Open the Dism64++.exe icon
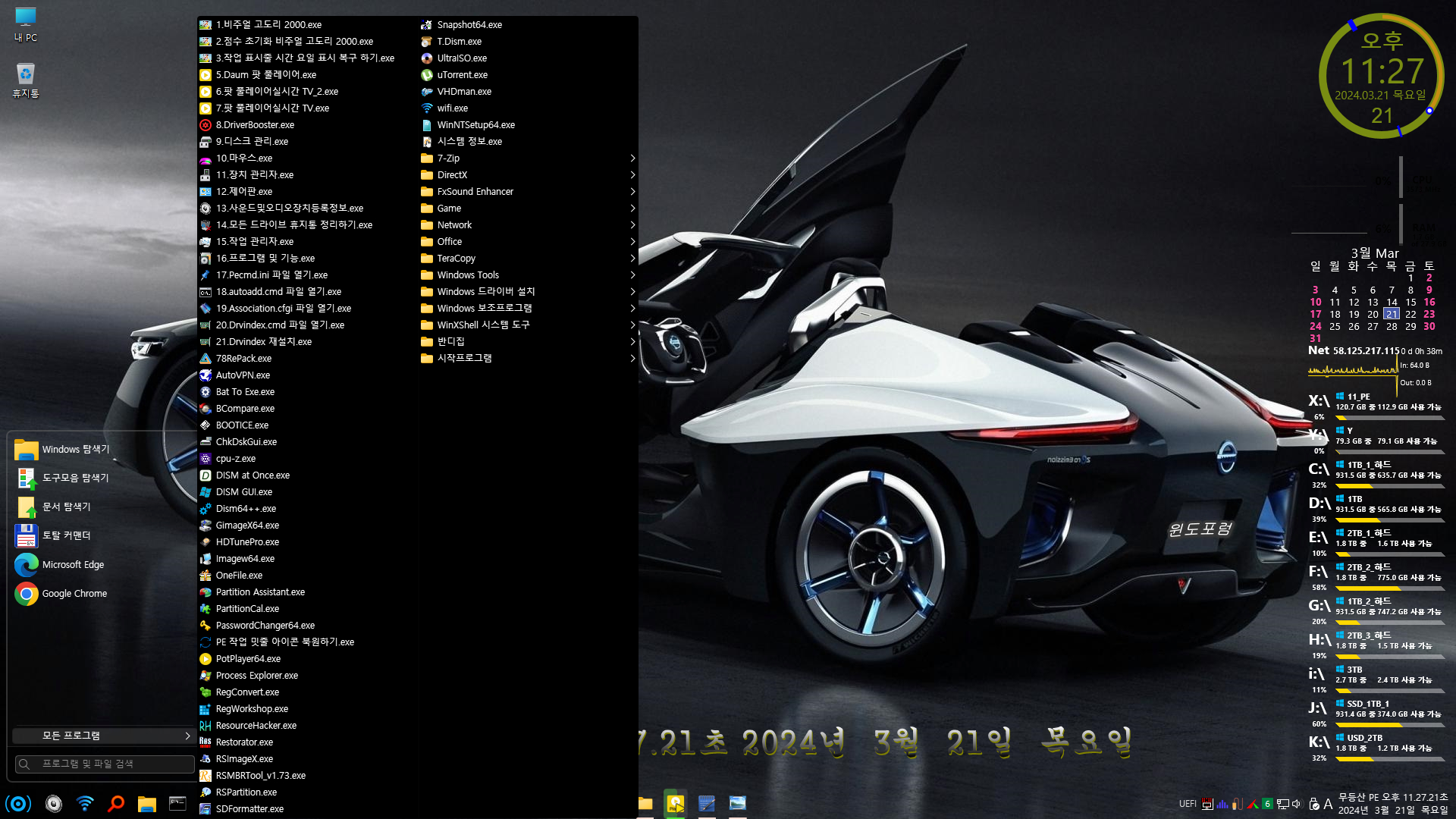The height and width of the screenshot is (819, 1456). tap(206, 509)
